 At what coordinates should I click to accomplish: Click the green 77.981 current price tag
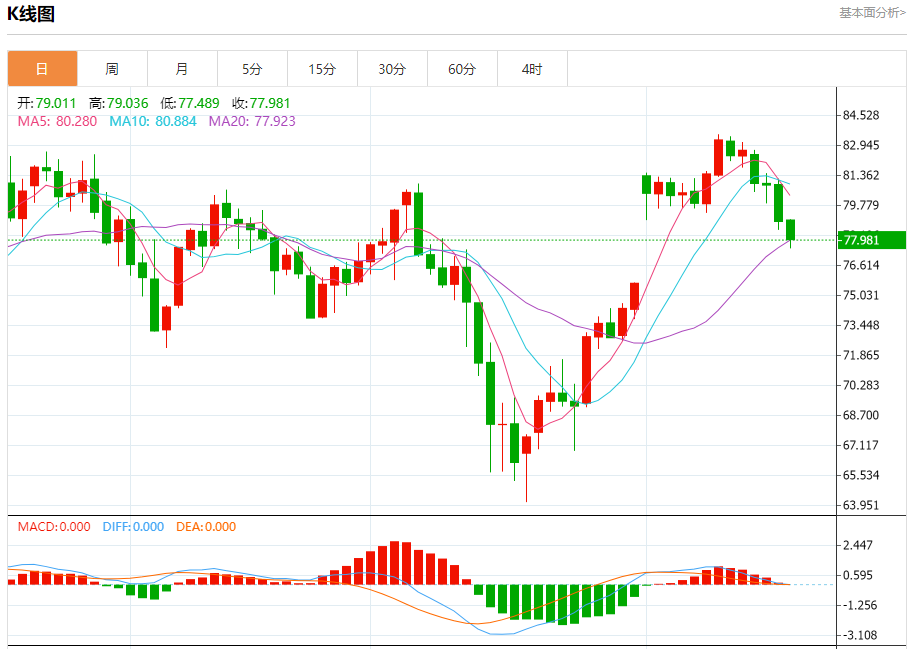(x=872, y=240)
